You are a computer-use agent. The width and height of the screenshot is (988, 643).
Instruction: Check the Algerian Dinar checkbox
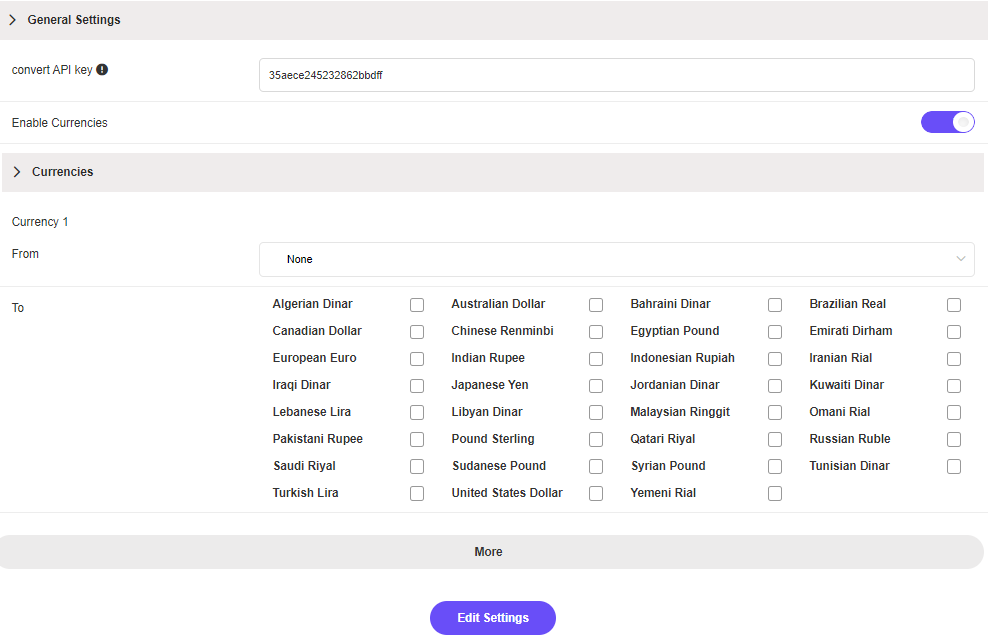pos(417,305)
